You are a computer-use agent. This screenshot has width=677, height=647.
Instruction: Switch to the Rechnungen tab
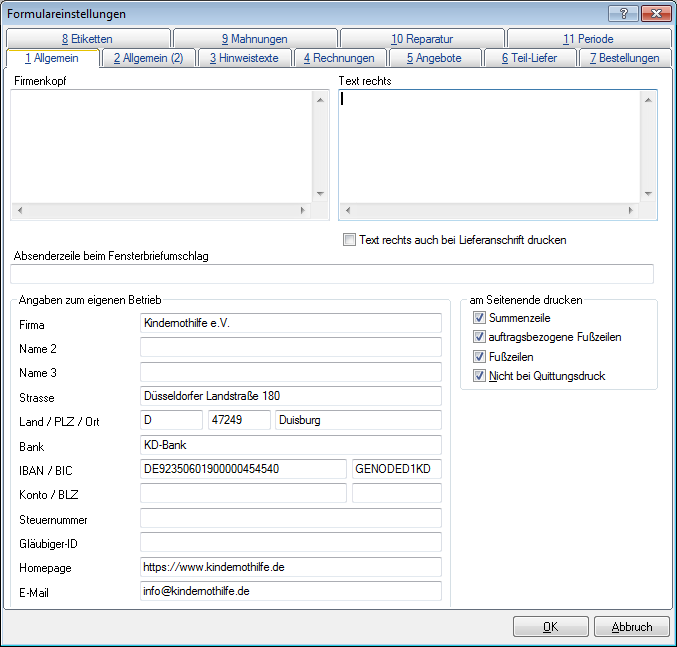coord(339,58)
